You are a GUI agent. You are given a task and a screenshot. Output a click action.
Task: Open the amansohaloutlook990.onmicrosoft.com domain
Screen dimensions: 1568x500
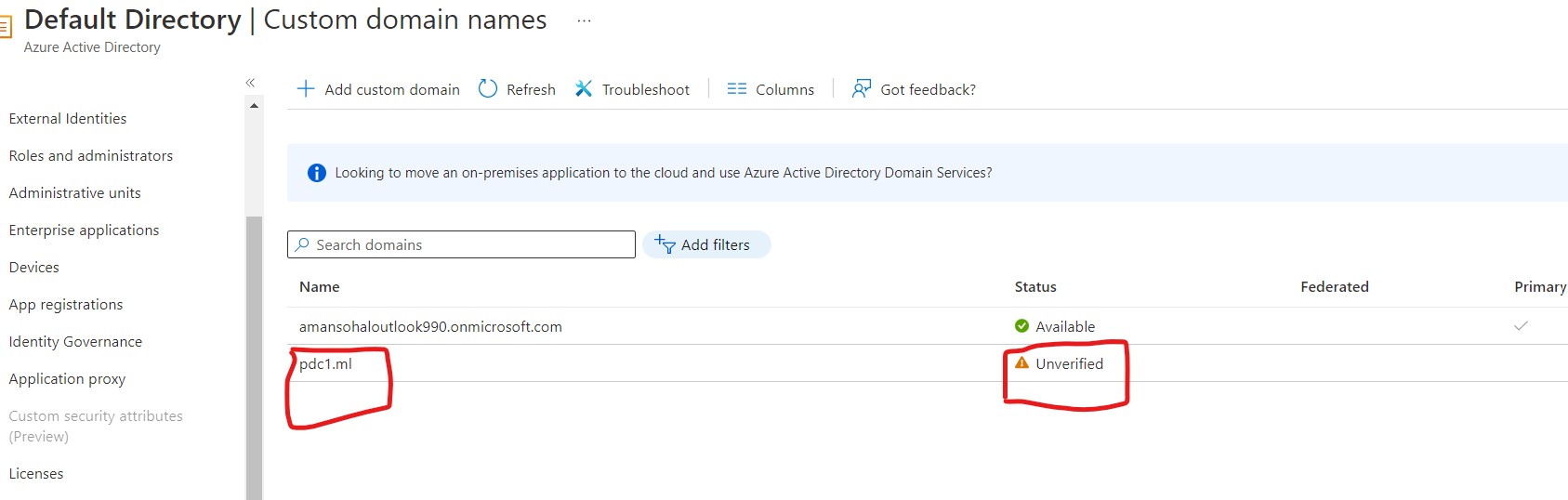click(x=430, y=327)
